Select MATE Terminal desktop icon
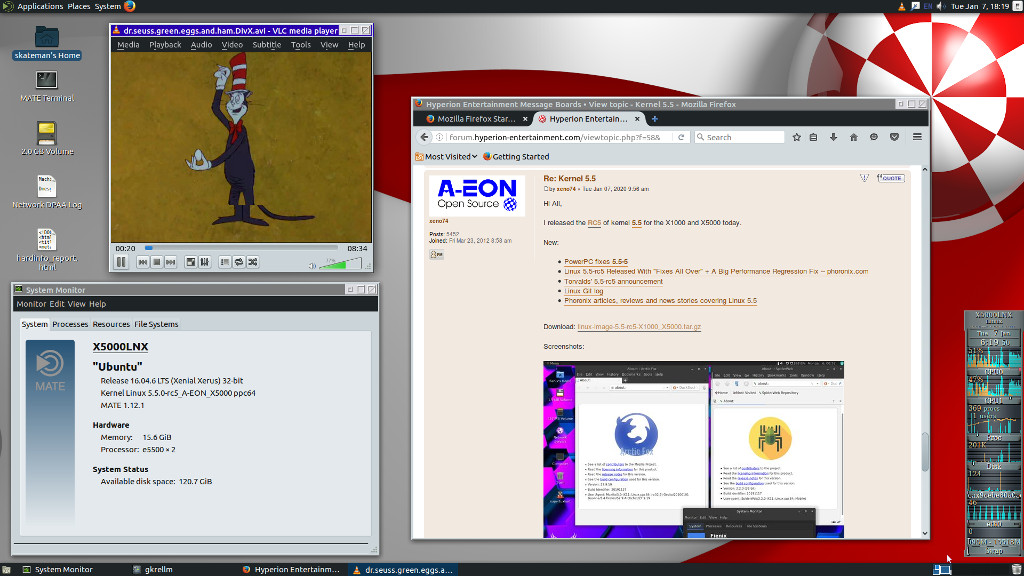Viewport: 1024px width, 576px height. (47, 86)
